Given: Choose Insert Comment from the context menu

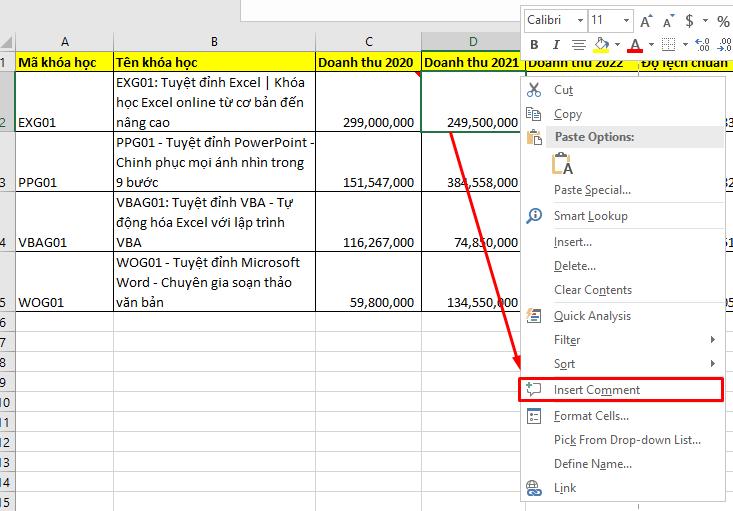Looking at the screenshot, I should [596, 390].
